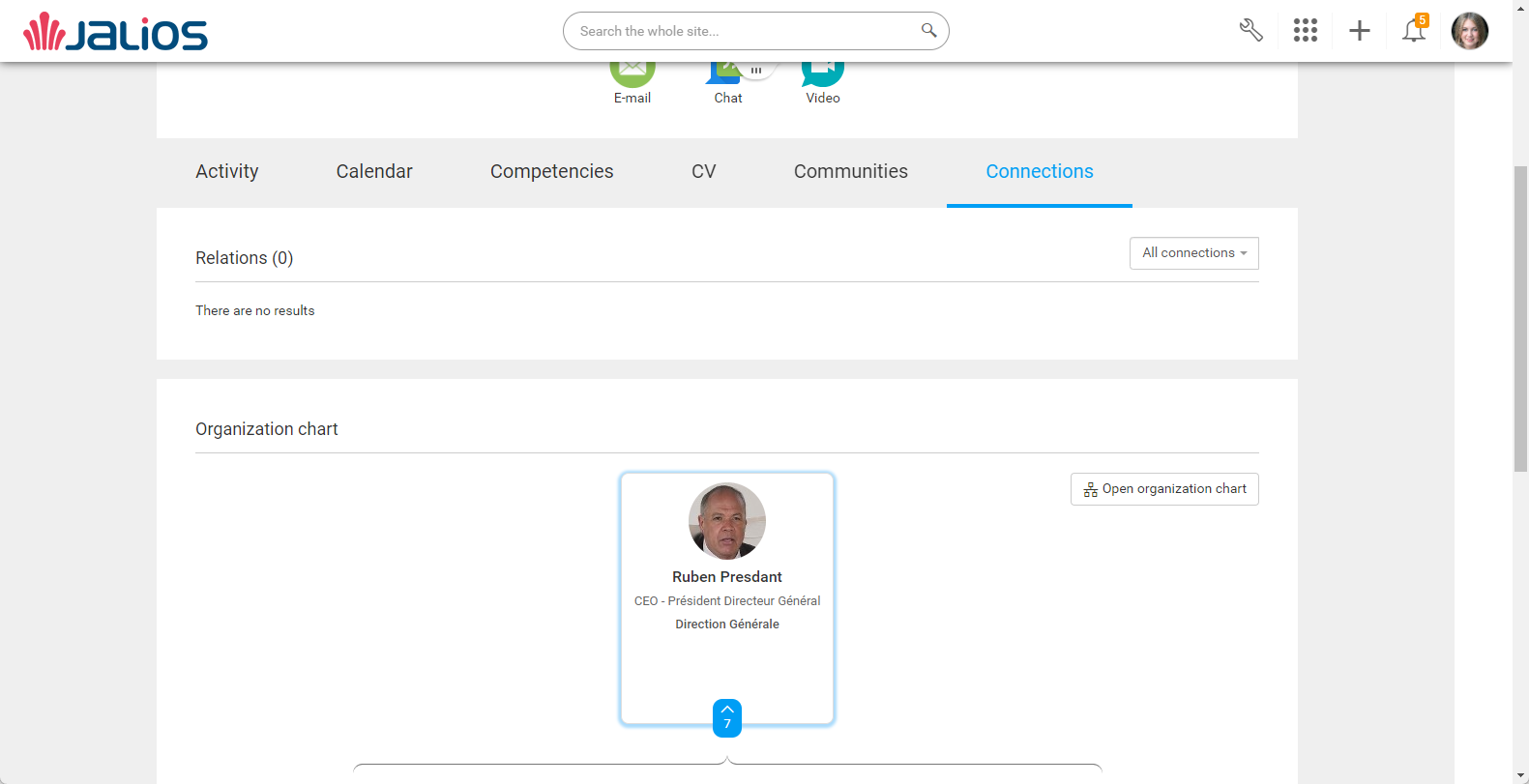The height and width of the screenshot is (784, 1529).
Task: Open the CV tab
Action: [x=704, y=172]
